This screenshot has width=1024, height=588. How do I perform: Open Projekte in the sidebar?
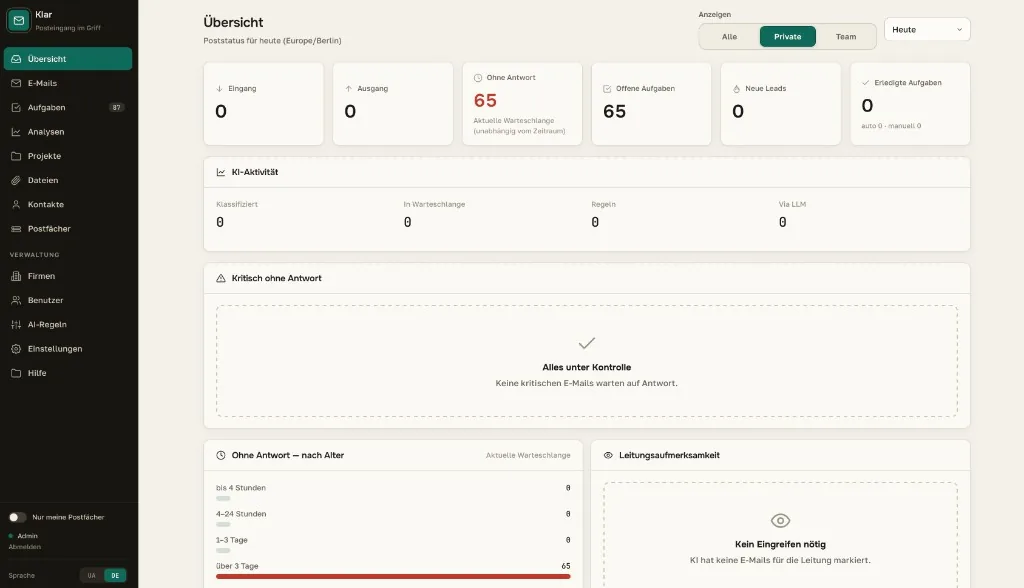[x=68, y=155]
